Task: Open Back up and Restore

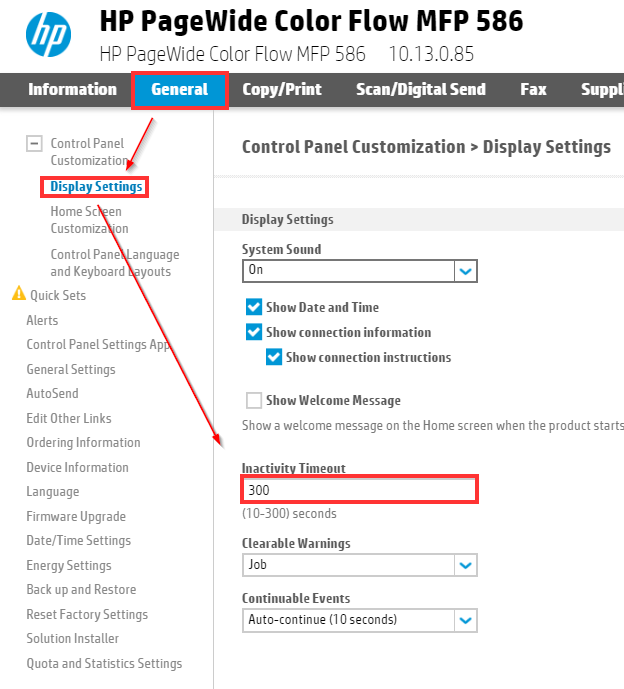Action: (x=81, y=590)
